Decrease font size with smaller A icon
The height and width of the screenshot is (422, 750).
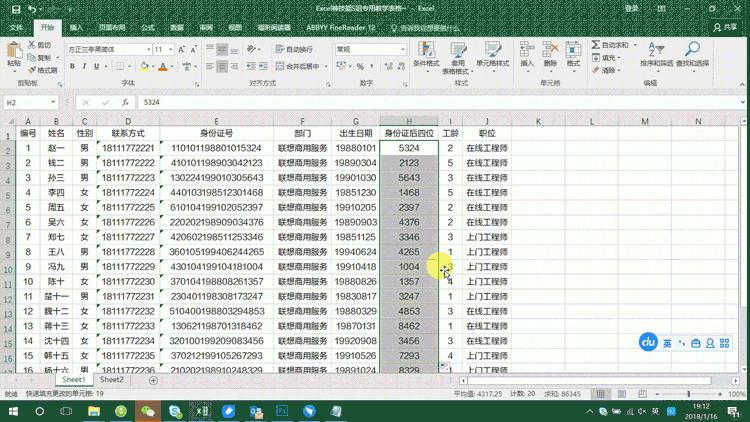tap(193, 49)
